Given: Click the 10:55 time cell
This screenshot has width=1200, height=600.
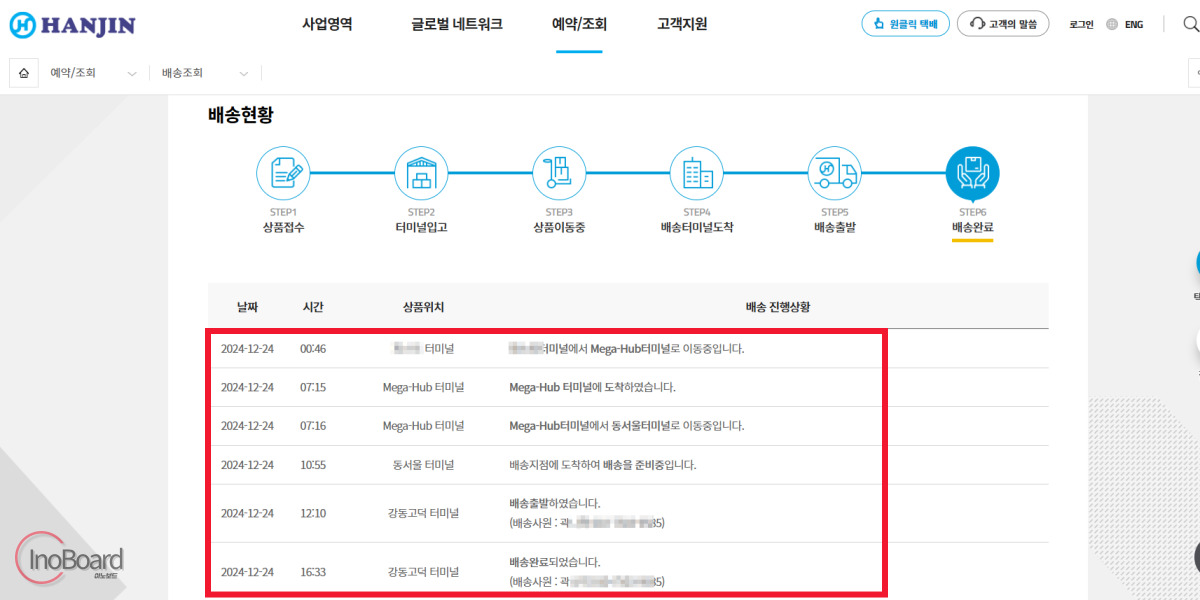Looking at the screenshot, I should point(313,465).
